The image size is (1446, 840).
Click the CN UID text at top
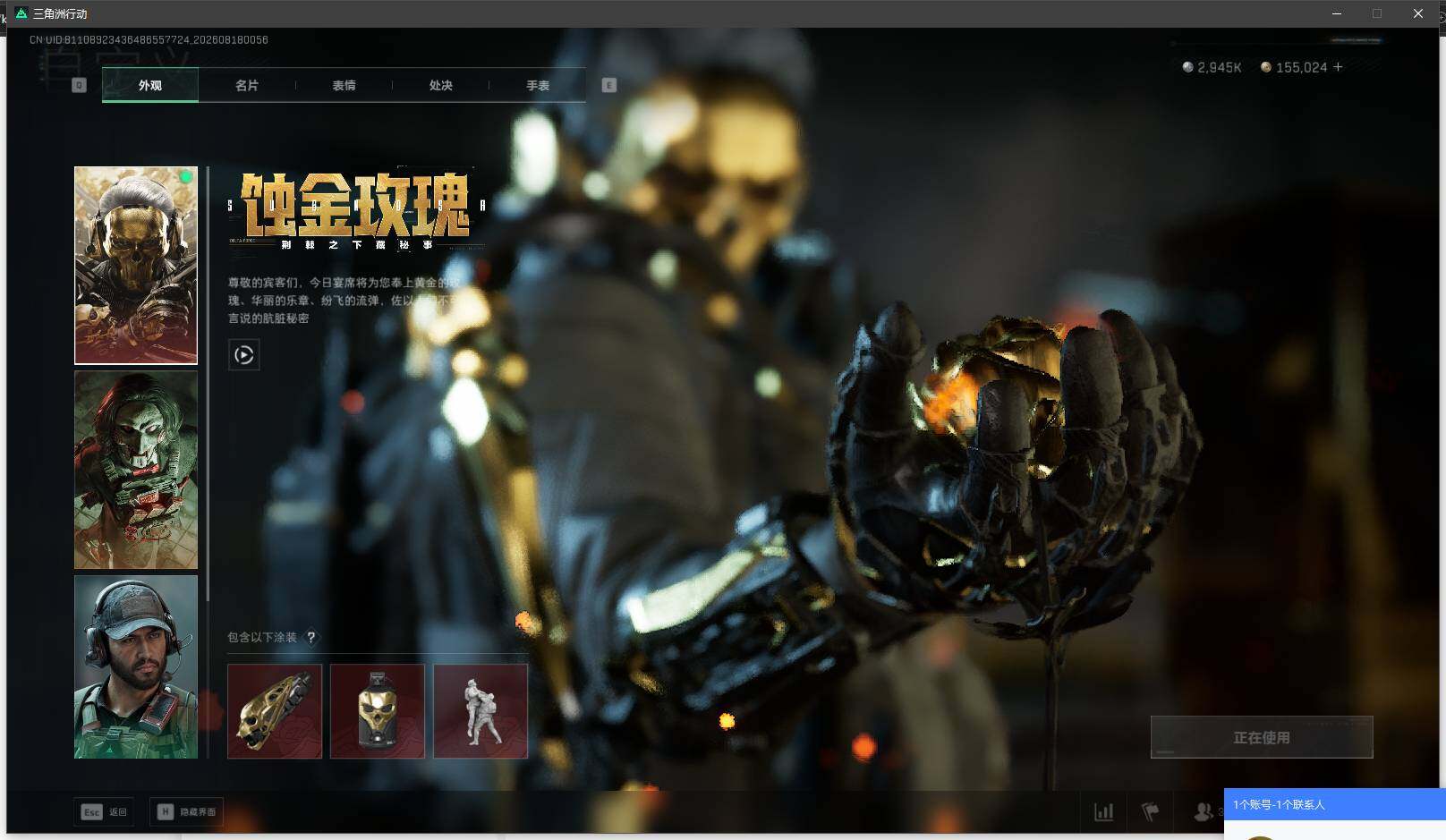[x=149, y=39]
